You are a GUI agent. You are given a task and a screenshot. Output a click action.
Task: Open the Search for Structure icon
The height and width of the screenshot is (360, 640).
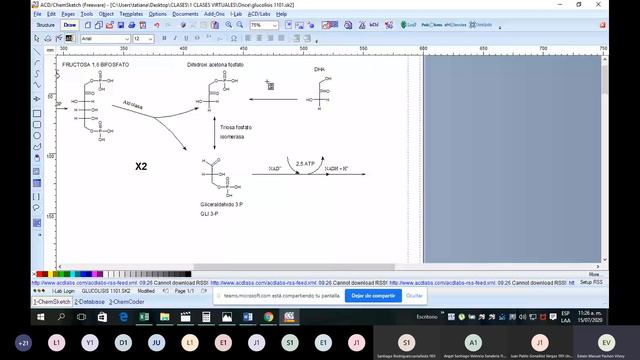click(x=348, y=25)
